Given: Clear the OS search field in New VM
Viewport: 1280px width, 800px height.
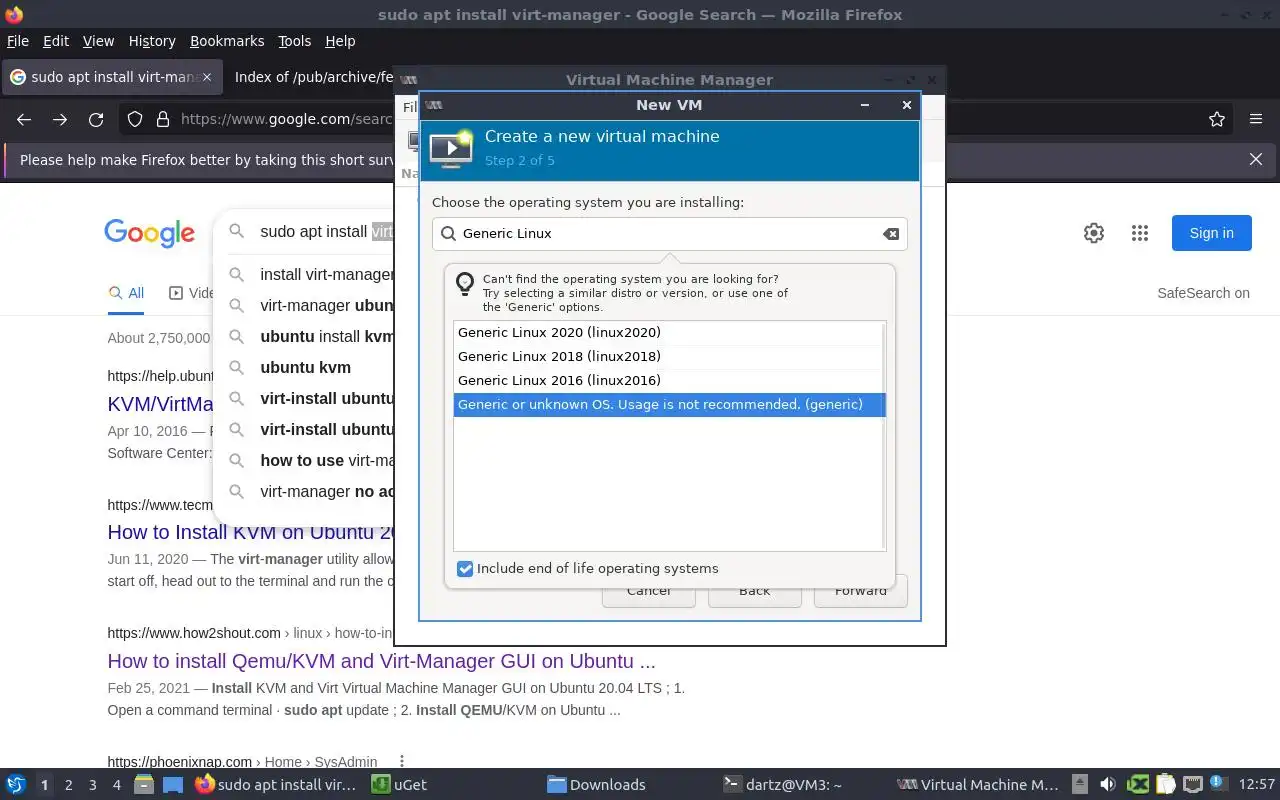Looking at the screenshot, I should pyautogui.click(x=890, y=233).
